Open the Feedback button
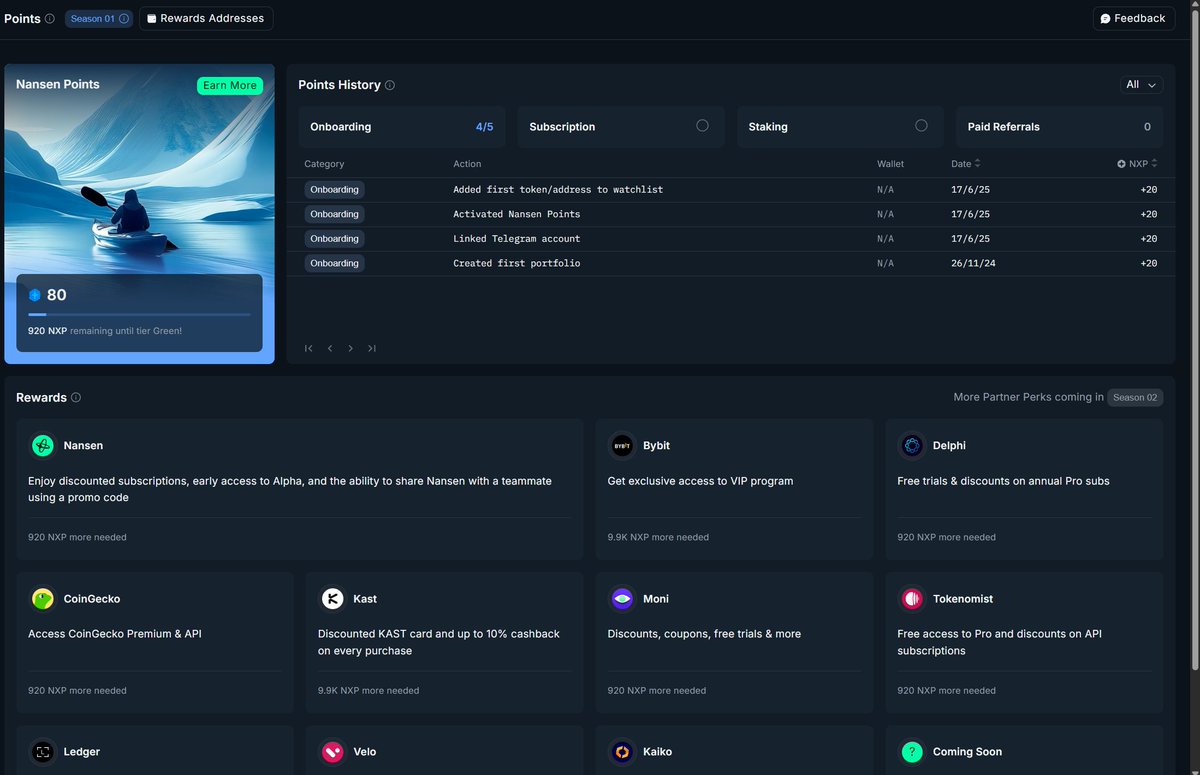 1133,18
